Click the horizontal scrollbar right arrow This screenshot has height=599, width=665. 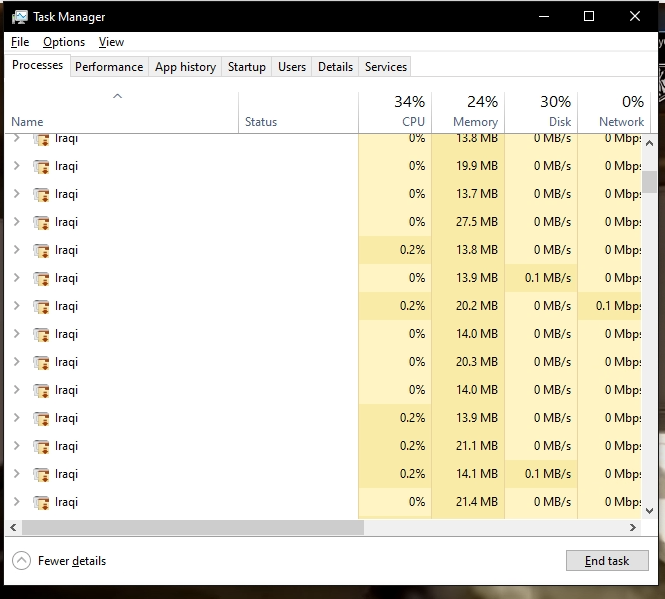(x=633, y=527)
